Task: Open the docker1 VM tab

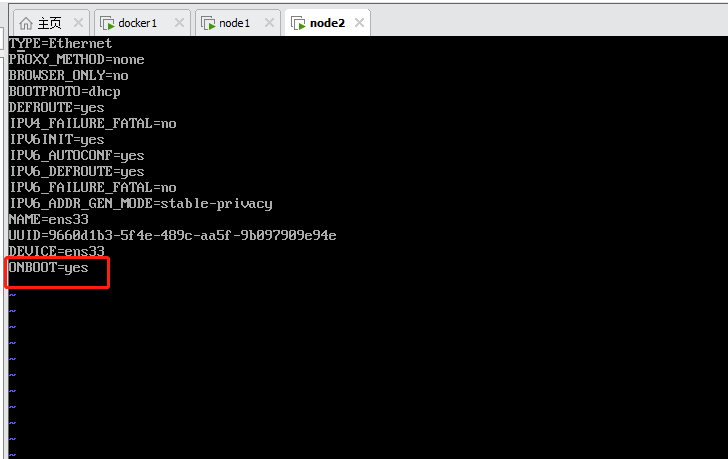Action: click(137, 23)
